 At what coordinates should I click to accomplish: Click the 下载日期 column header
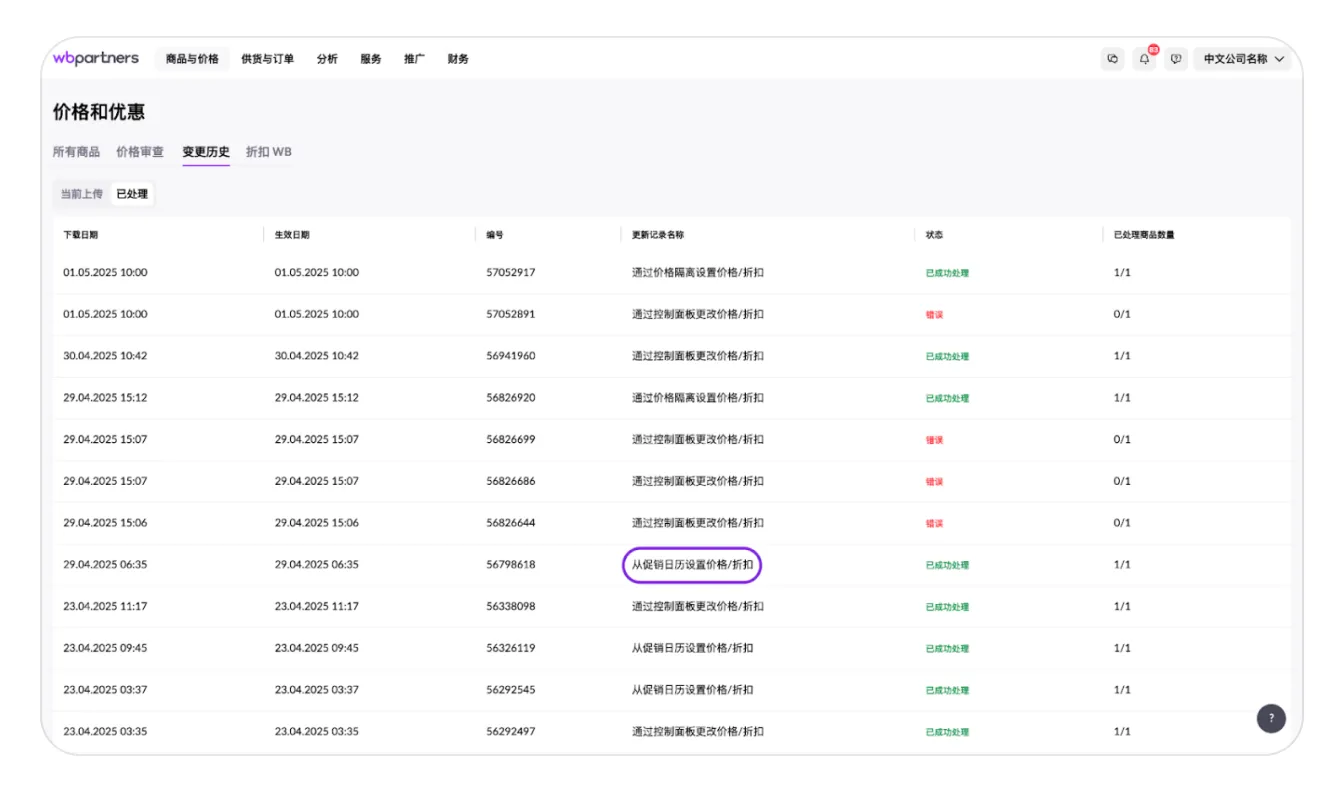coord(81,235)
